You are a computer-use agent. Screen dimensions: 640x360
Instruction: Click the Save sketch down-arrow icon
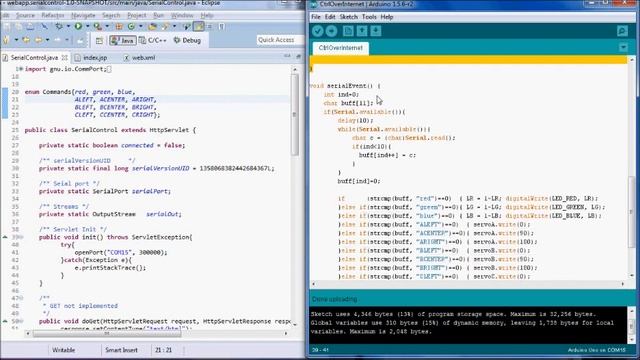tap(376, 31)
